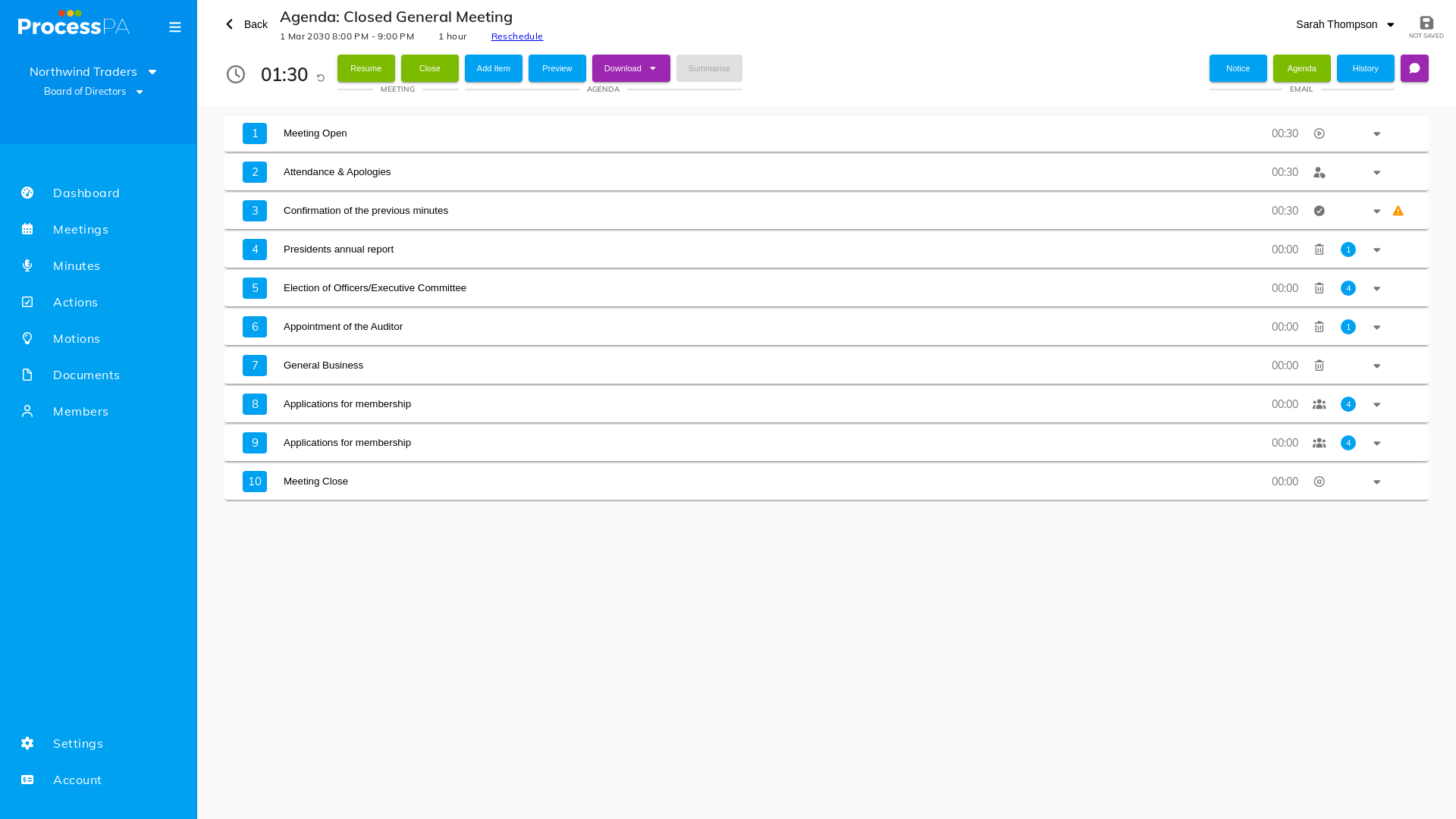The width and height of the screenshot is (1456, 819).
Task: Click the Reschedule link
Action: (517, 36)
